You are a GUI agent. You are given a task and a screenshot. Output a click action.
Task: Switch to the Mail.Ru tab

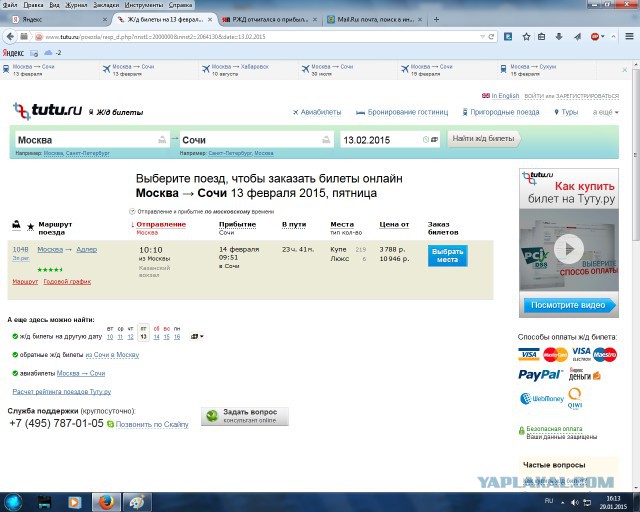375,19
